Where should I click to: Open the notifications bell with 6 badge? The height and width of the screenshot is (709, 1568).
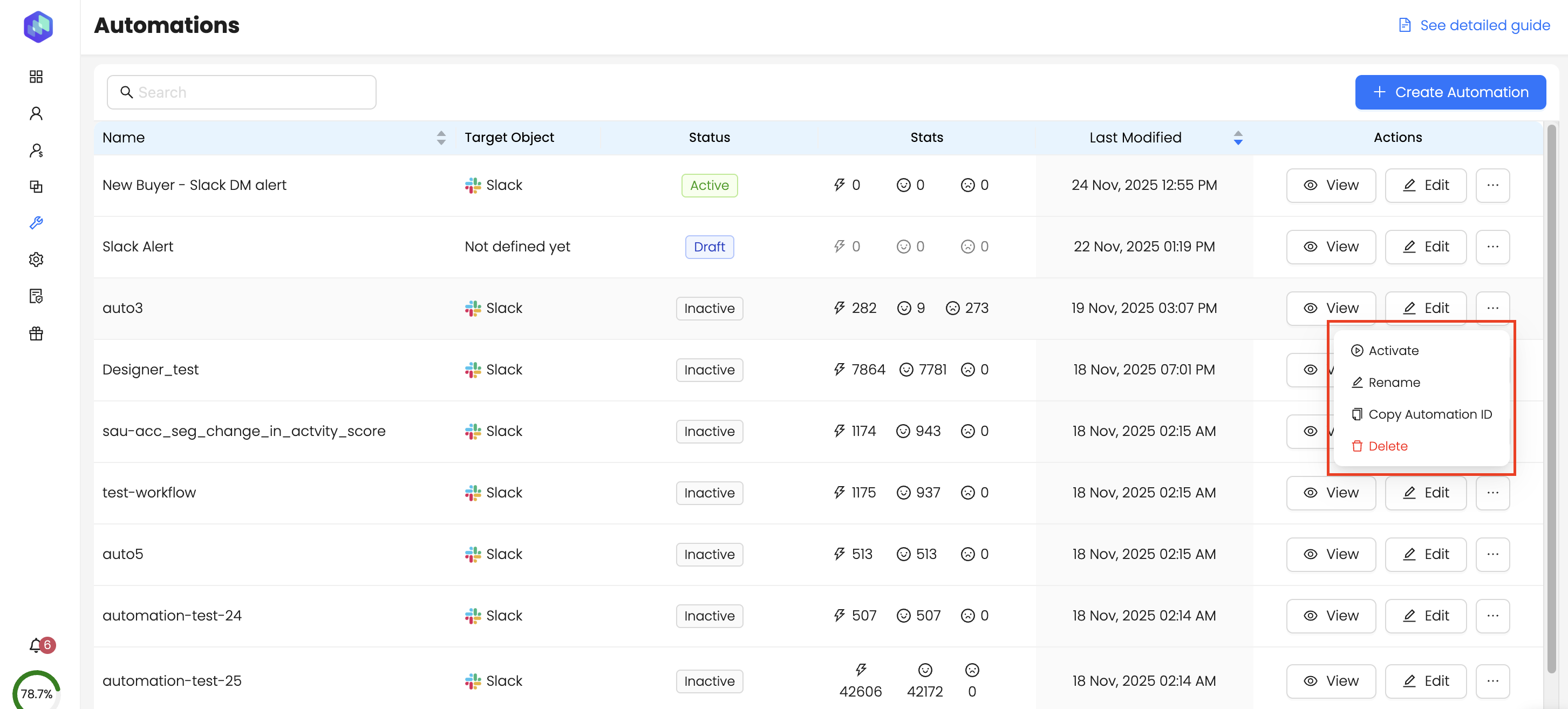coord(37,645)
